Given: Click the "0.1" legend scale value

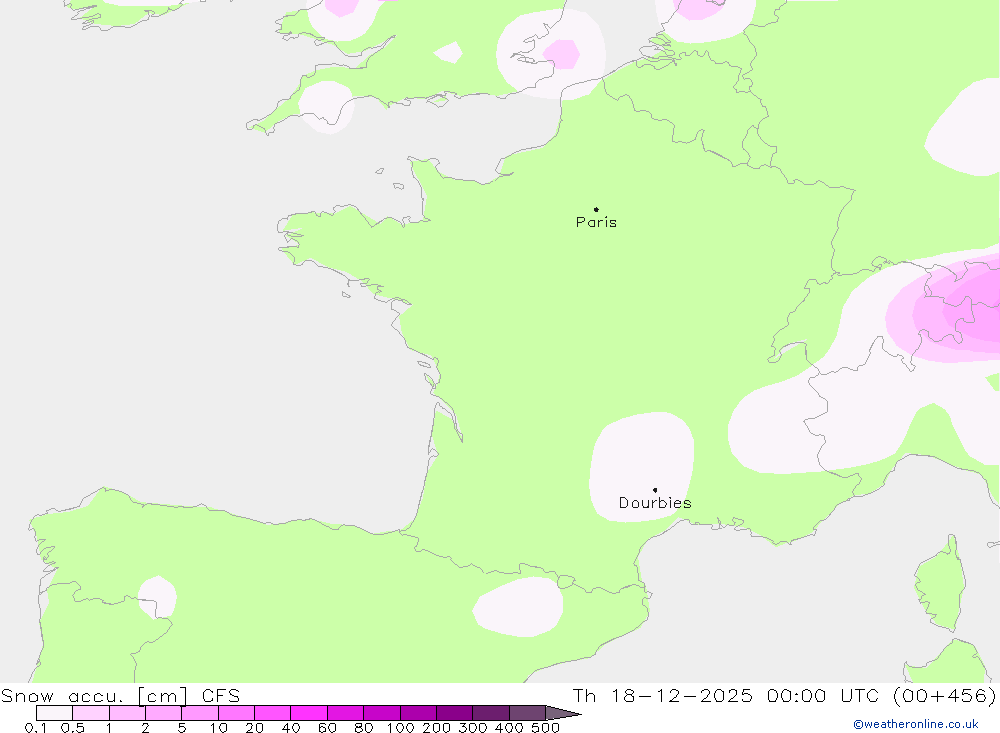Looking at the screenshot, I should point(36,728).
